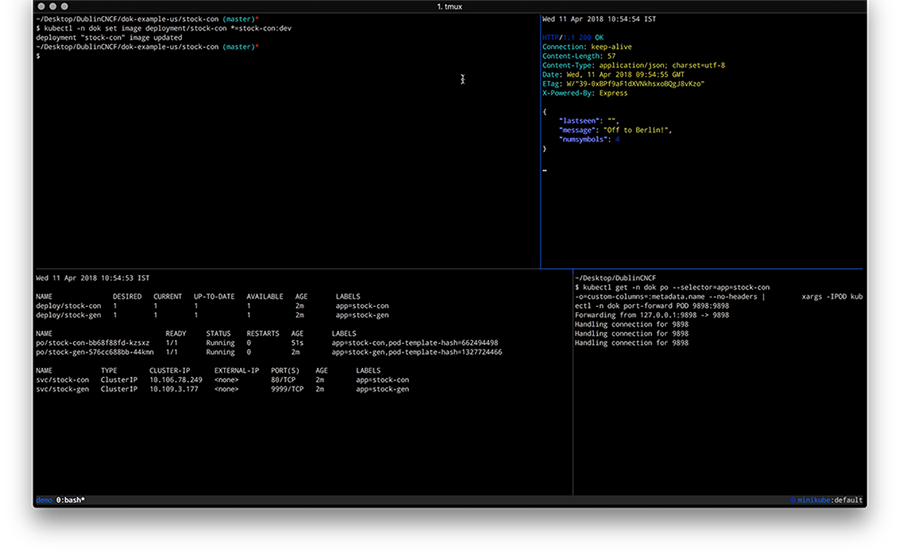Click the 10.109.3.177 cluster IP
The height and width of the screenshot is (555, 900).
173,389
